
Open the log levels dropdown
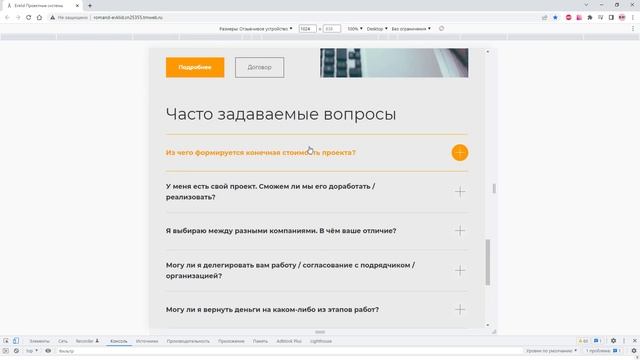pos(551,351)
